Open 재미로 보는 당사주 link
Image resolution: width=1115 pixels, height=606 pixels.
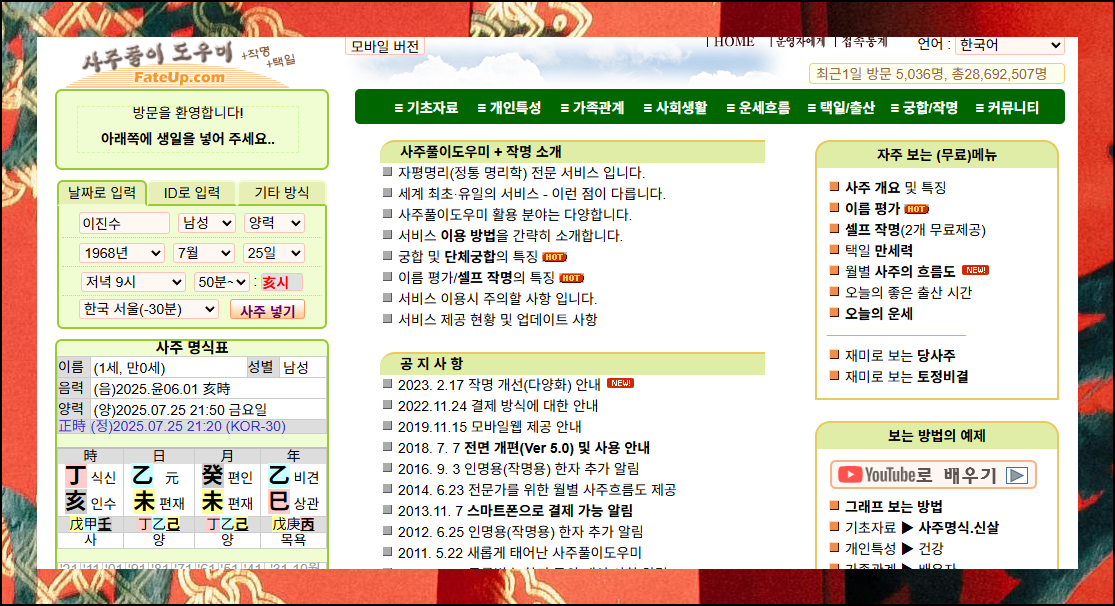tap(900, 356)
